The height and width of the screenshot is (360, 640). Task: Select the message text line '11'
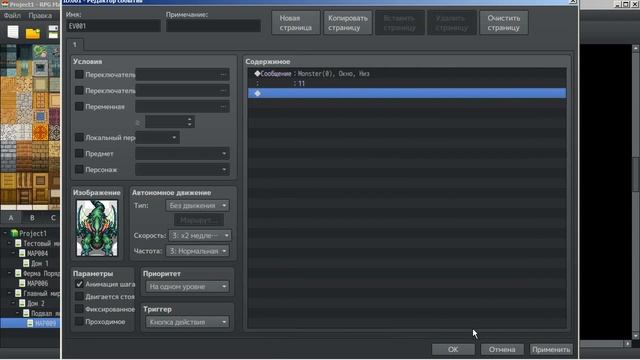(407, 83)
